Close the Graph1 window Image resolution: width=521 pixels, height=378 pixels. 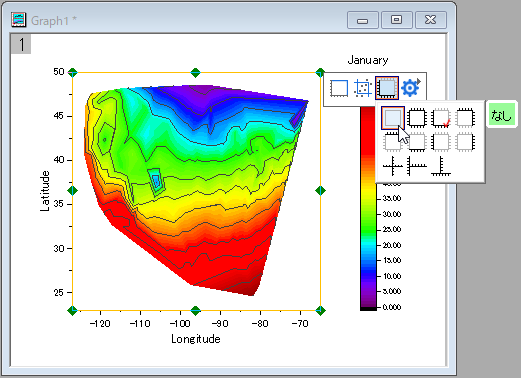tap(431, 20)
